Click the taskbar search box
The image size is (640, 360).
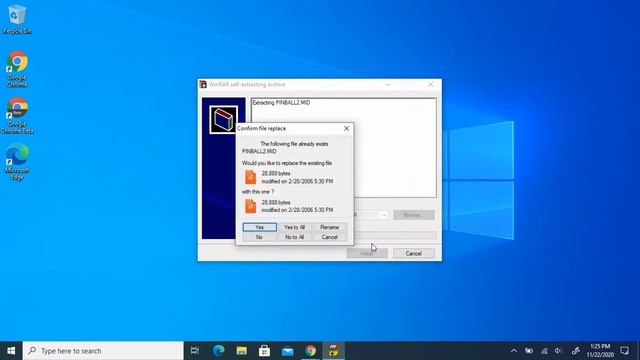103,351
